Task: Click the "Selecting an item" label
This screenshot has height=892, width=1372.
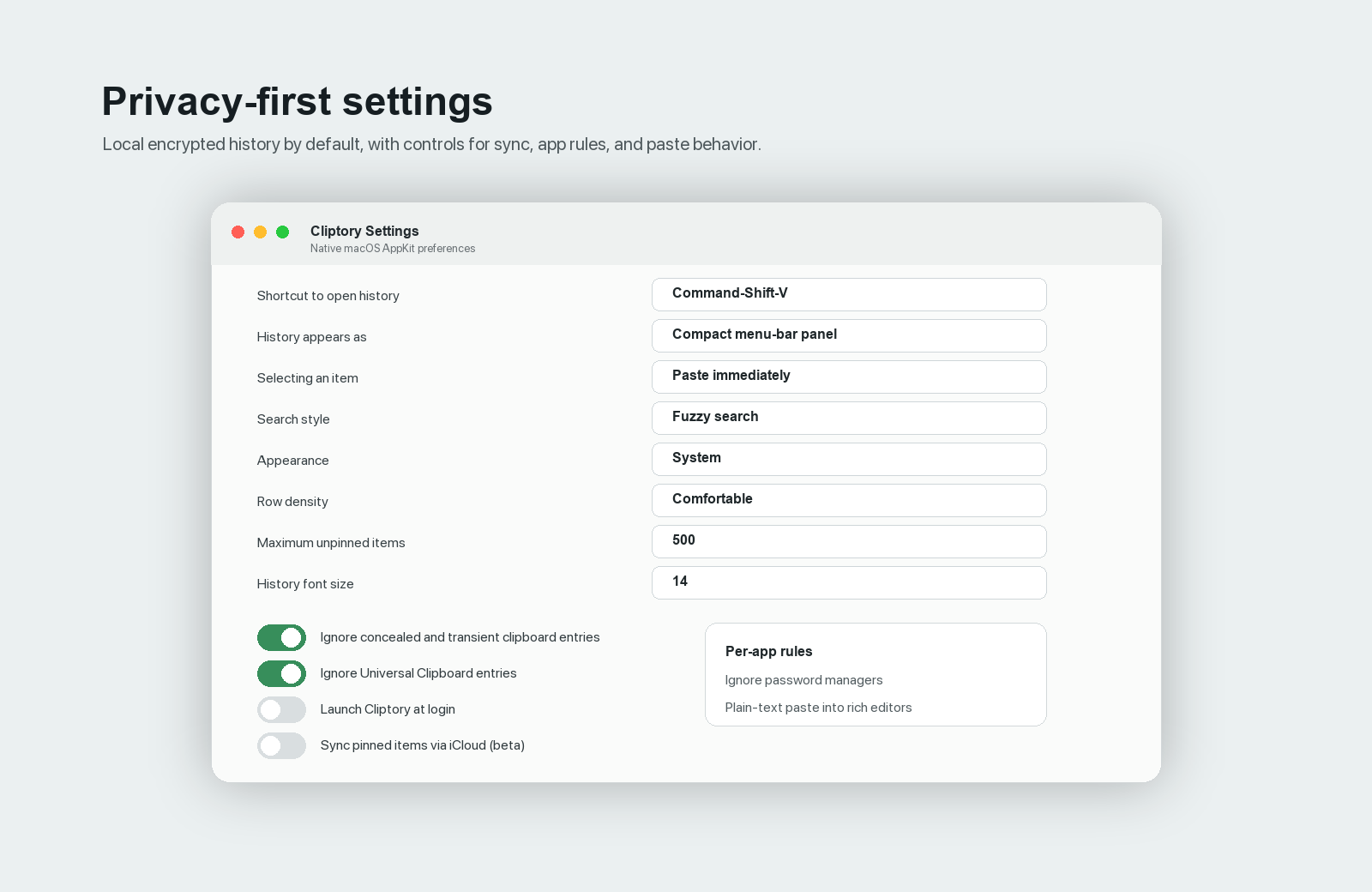Action: pyautogui.click(x=308, y=378)
